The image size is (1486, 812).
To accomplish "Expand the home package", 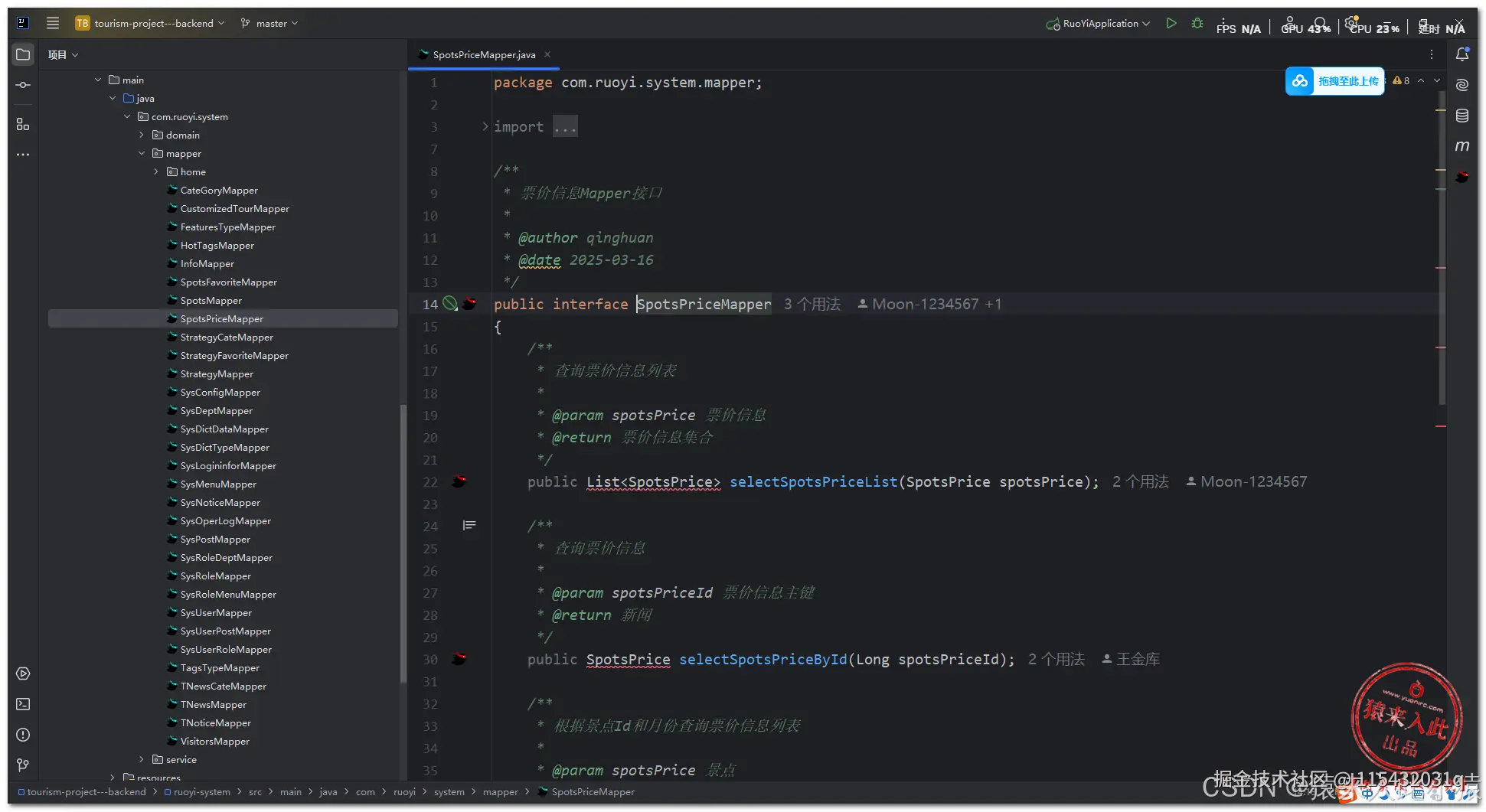I will (156, 171).
